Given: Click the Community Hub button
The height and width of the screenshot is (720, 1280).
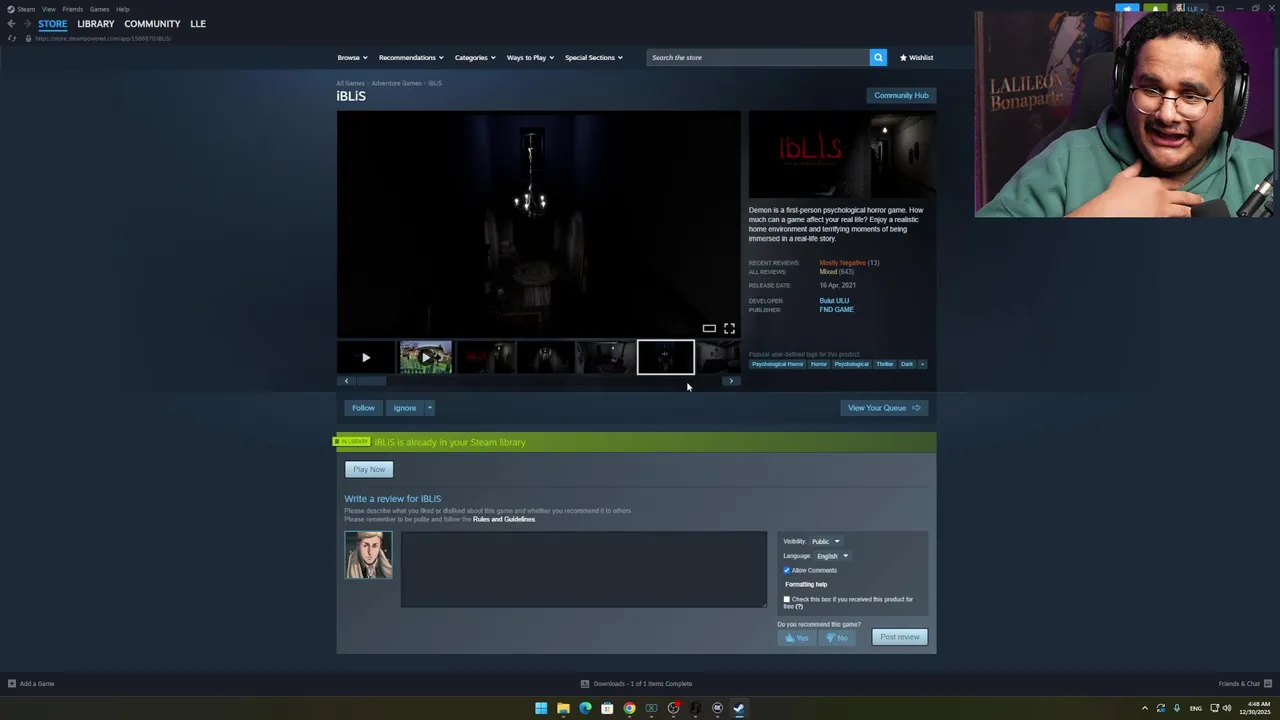Looking at the screenshot, I should point(901,95).
